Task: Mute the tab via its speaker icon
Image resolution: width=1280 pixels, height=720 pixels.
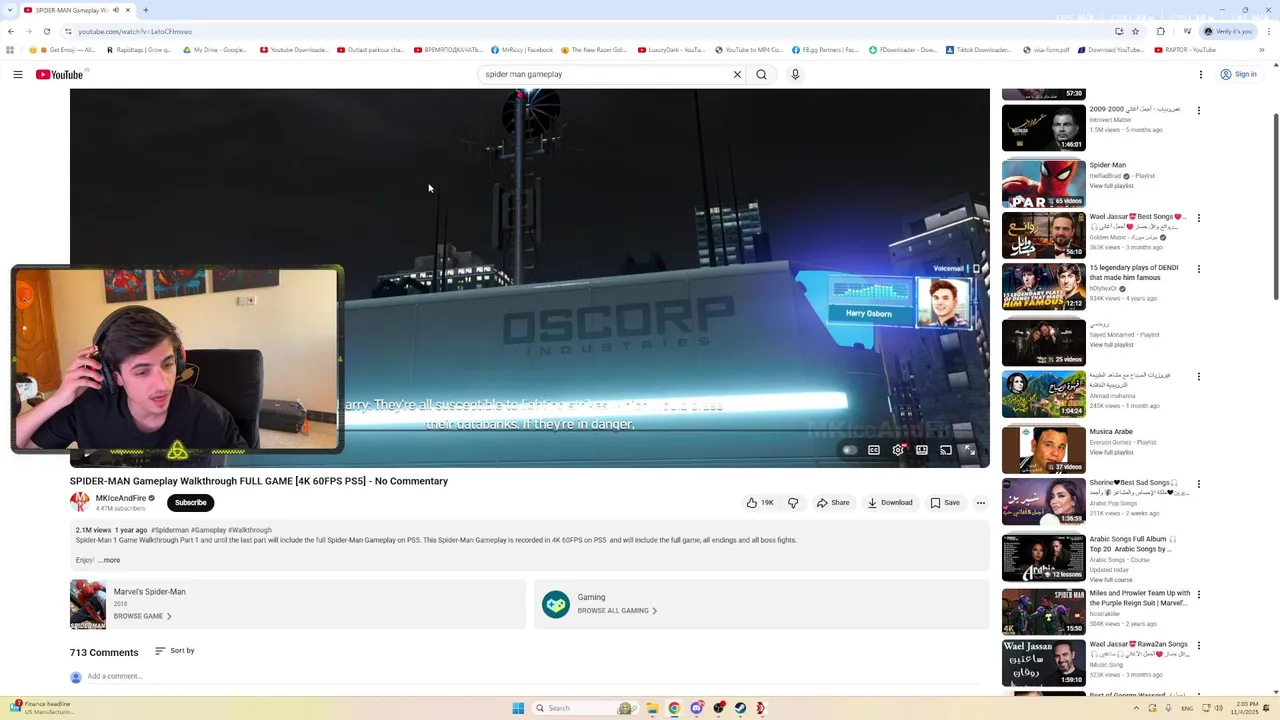Action: pyautogui.click(x=115, y=10)
